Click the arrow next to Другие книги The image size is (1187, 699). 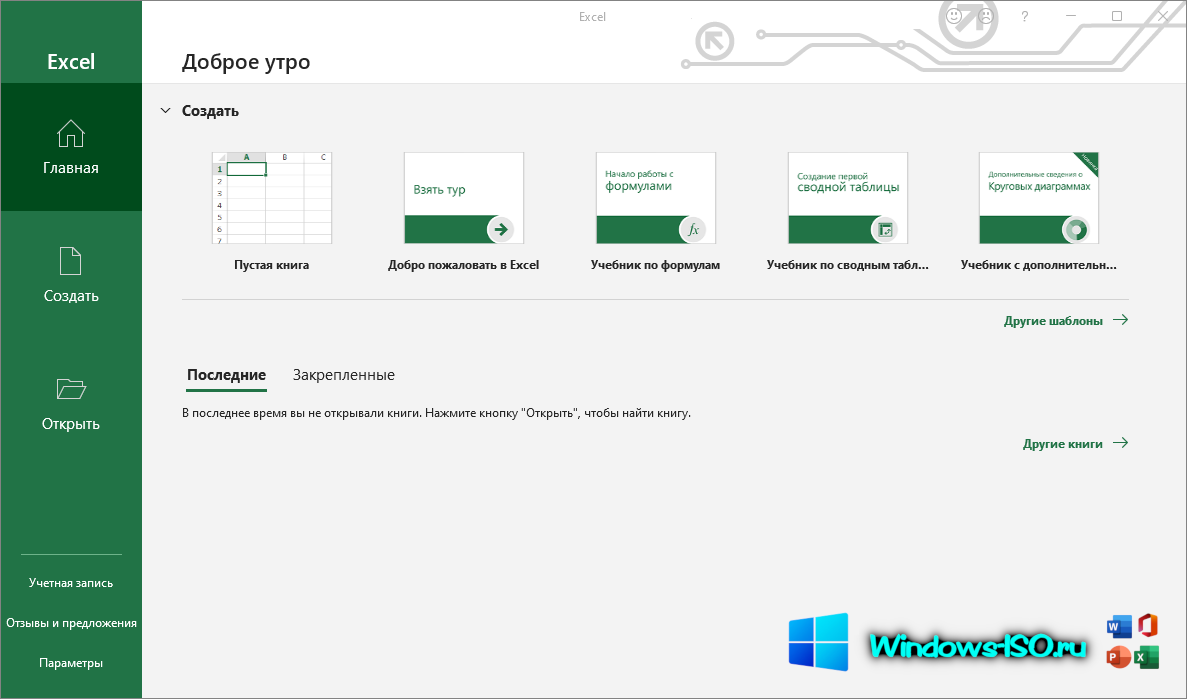click(x=1120, y=443)
